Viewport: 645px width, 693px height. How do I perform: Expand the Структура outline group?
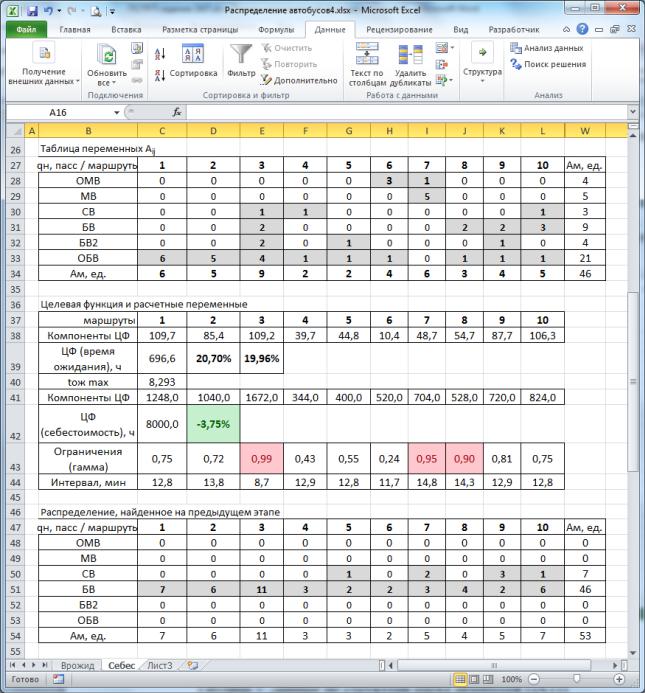click(x=482, y=63)
